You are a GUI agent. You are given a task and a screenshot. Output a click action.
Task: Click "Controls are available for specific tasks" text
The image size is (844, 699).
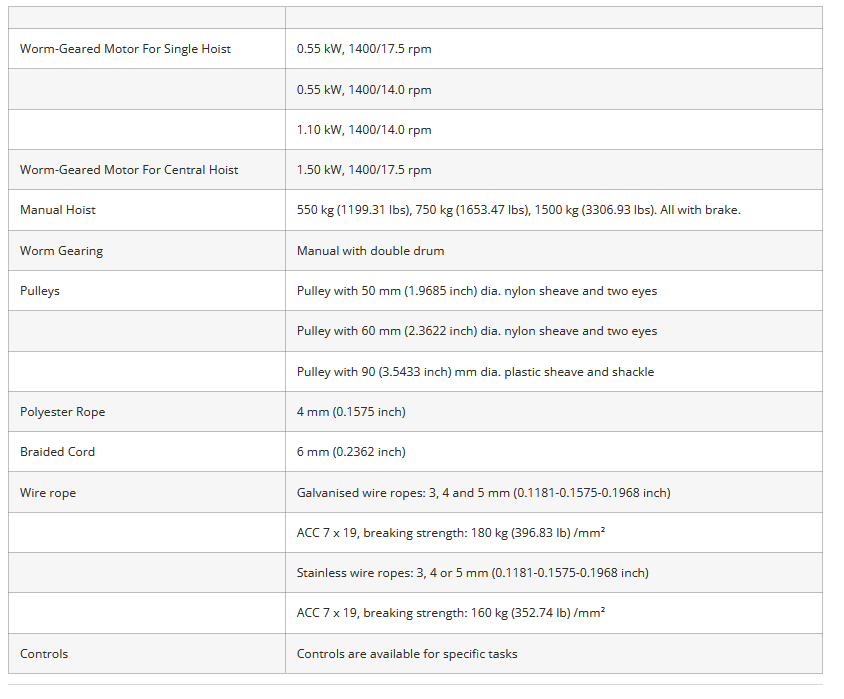click(x=407, y=654)
